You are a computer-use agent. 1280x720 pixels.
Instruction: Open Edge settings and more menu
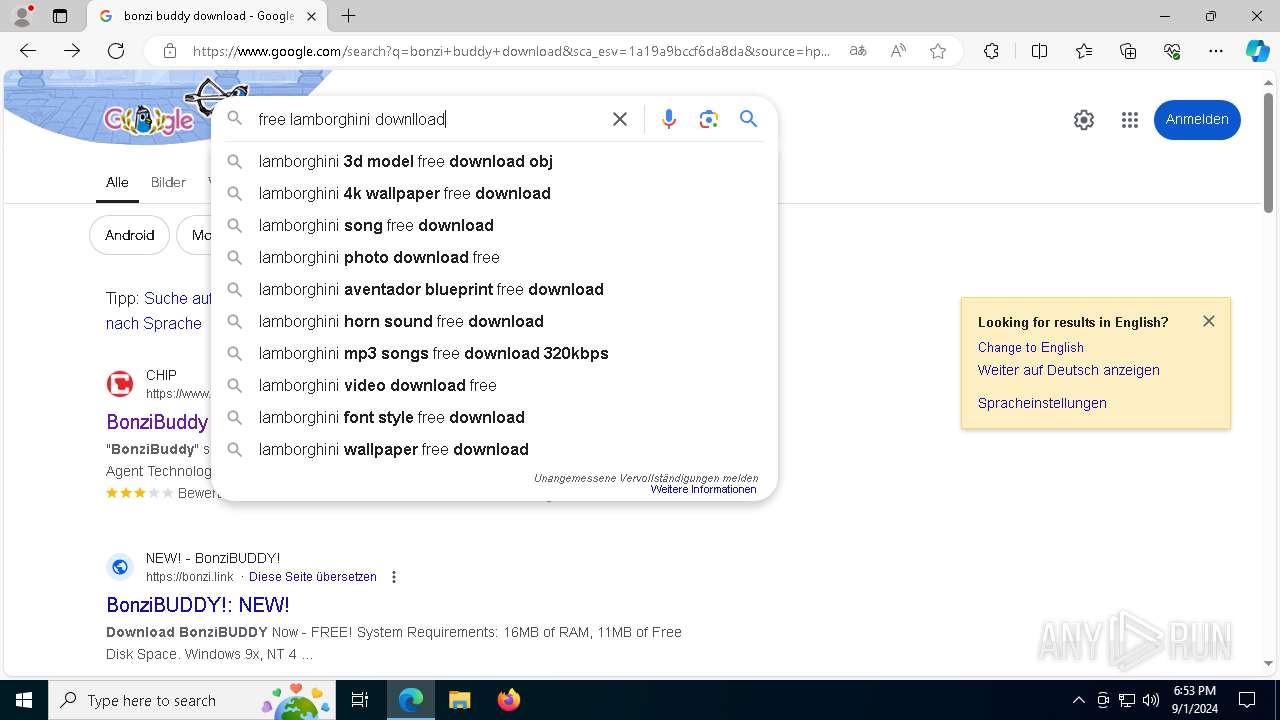coord(1216,51)
